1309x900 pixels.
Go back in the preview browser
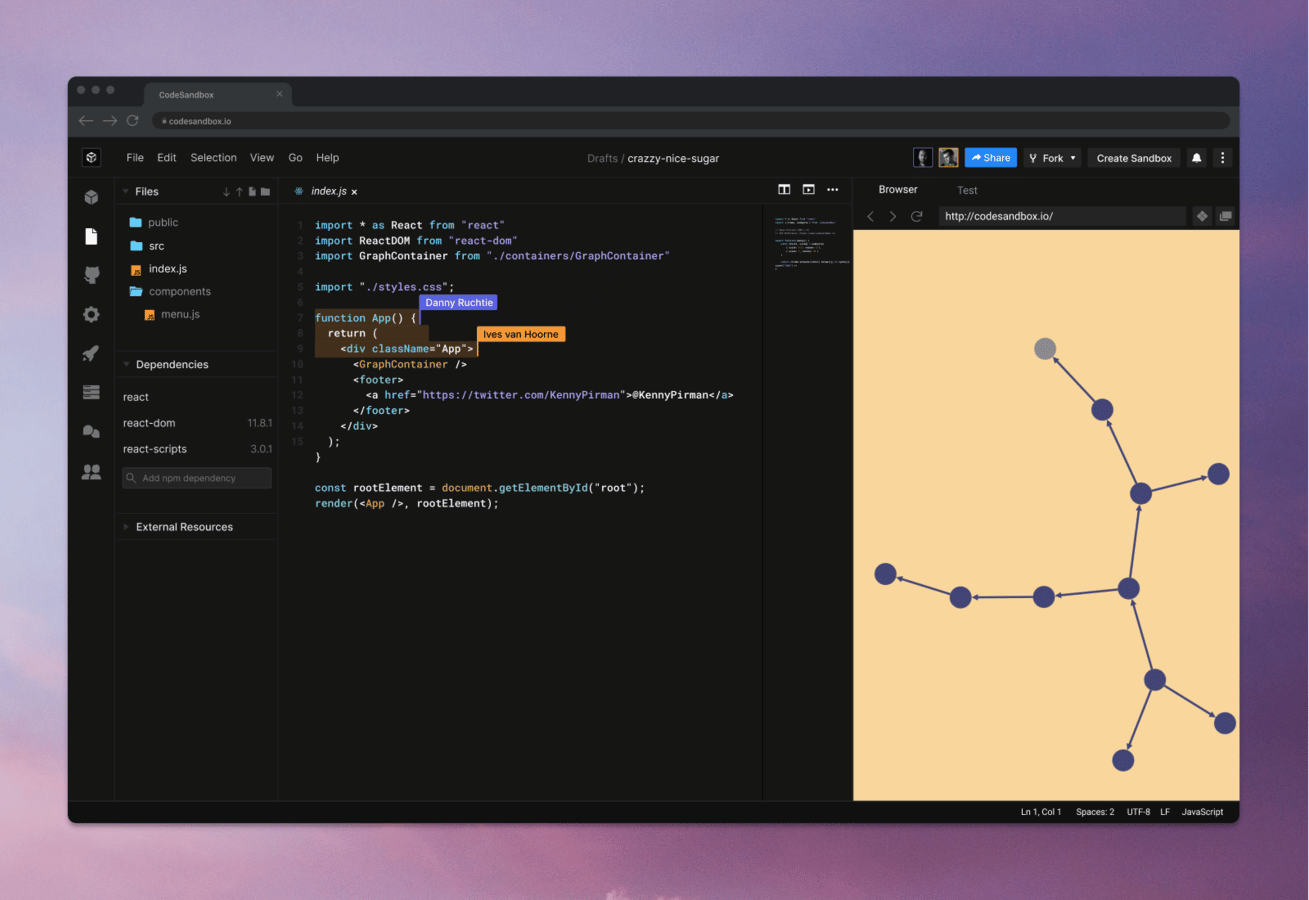pos(870,216)
